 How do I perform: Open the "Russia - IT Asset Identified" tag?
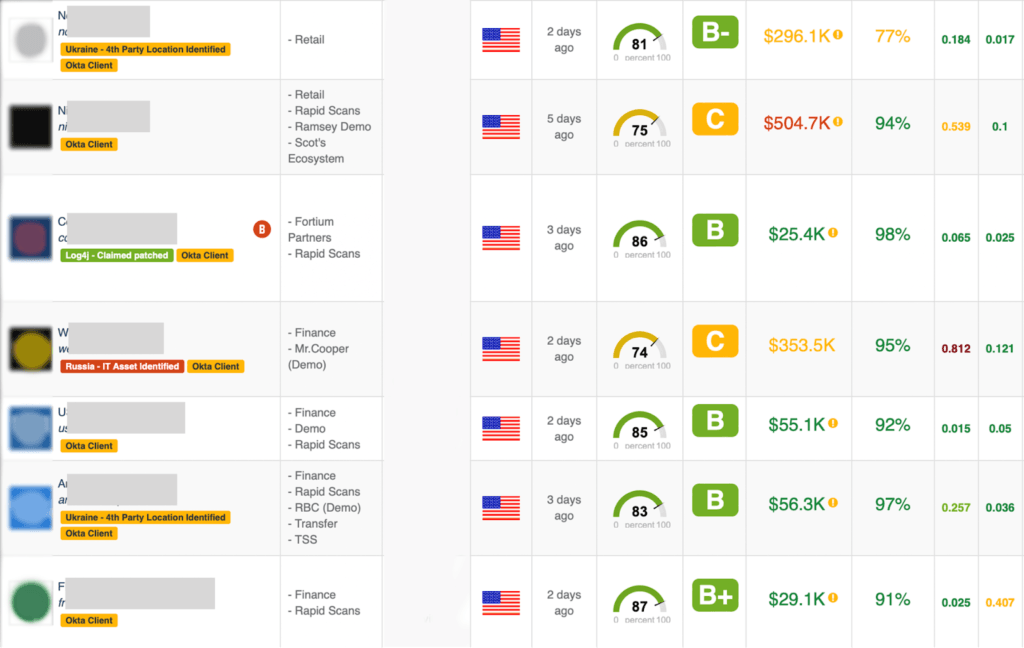point(122,366)
